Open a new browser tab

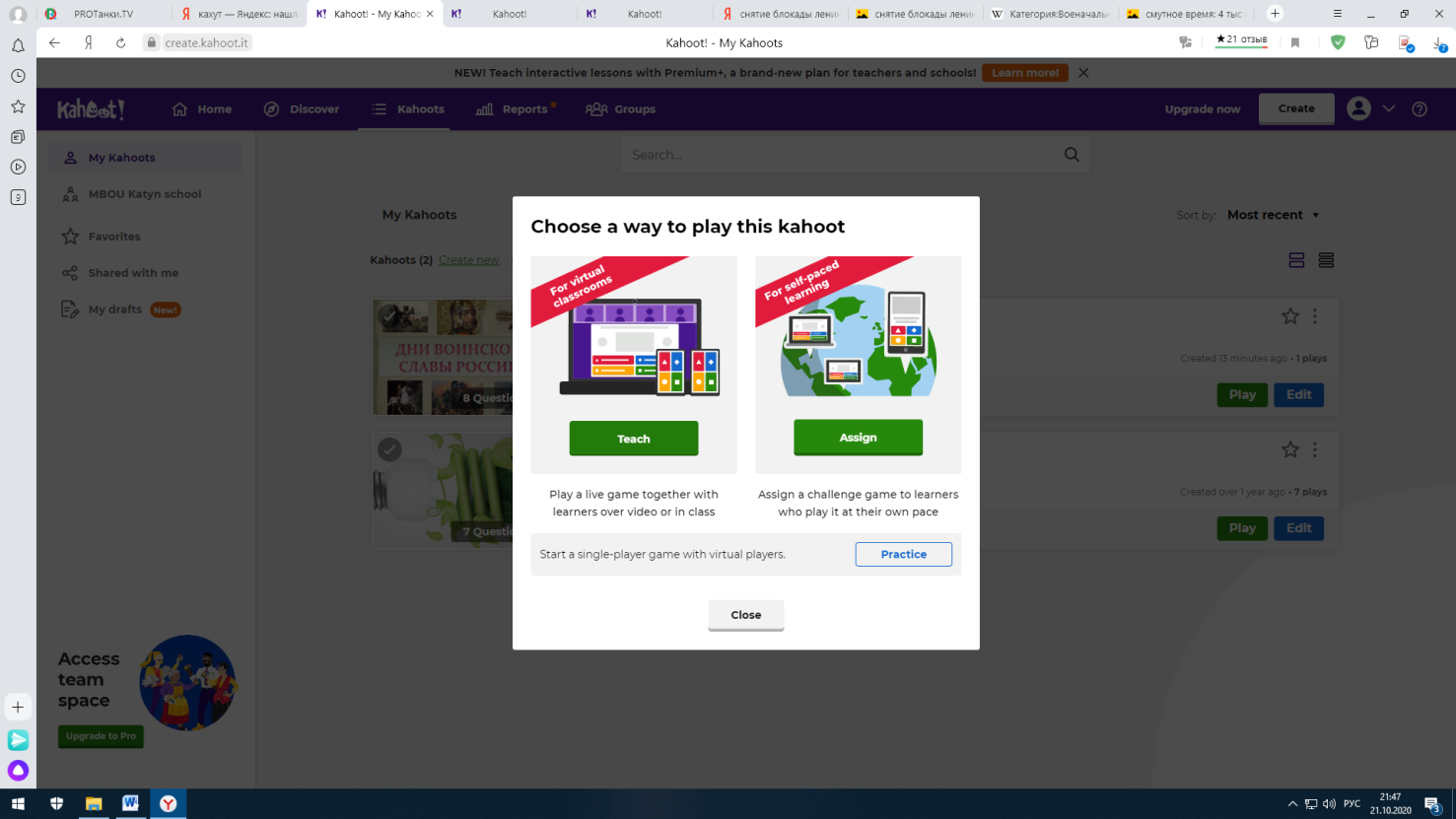click(1275, 14)
